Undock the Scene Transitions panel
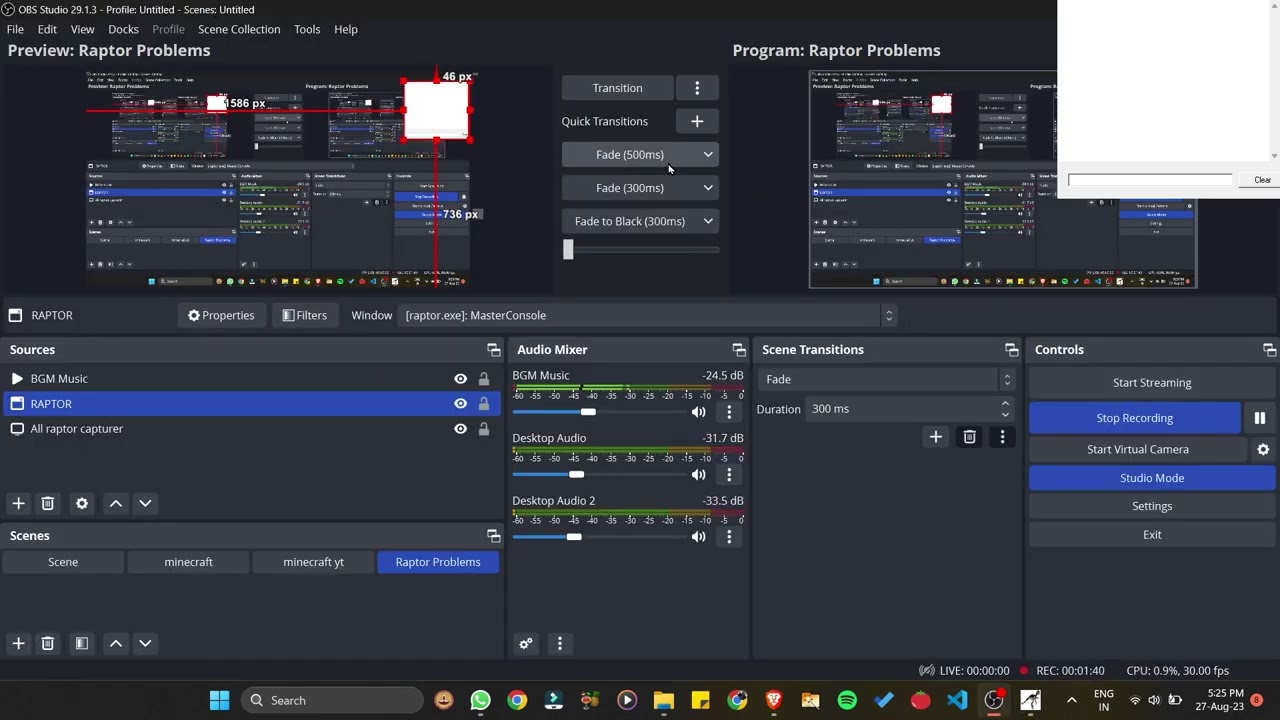This screenshot has height=720, width=1280. click(1012, 350)
